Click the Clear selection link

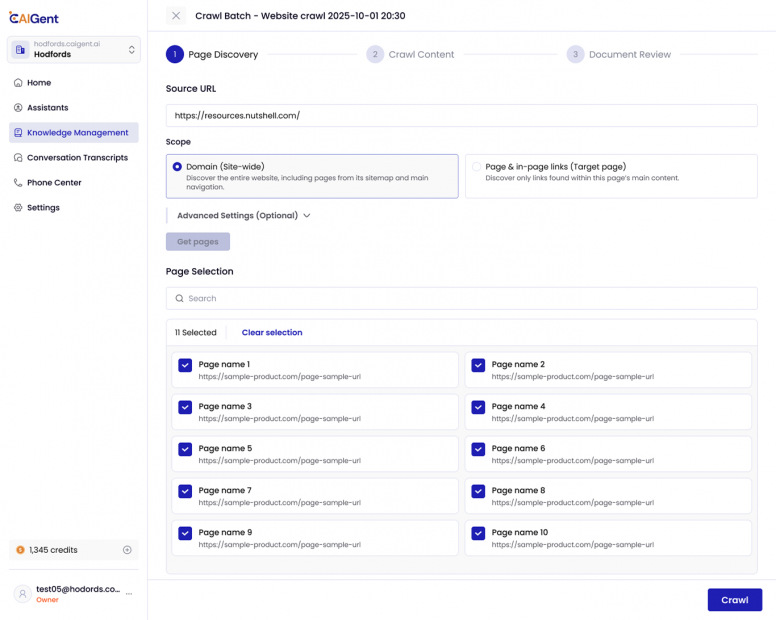click(x=272, y=333)
